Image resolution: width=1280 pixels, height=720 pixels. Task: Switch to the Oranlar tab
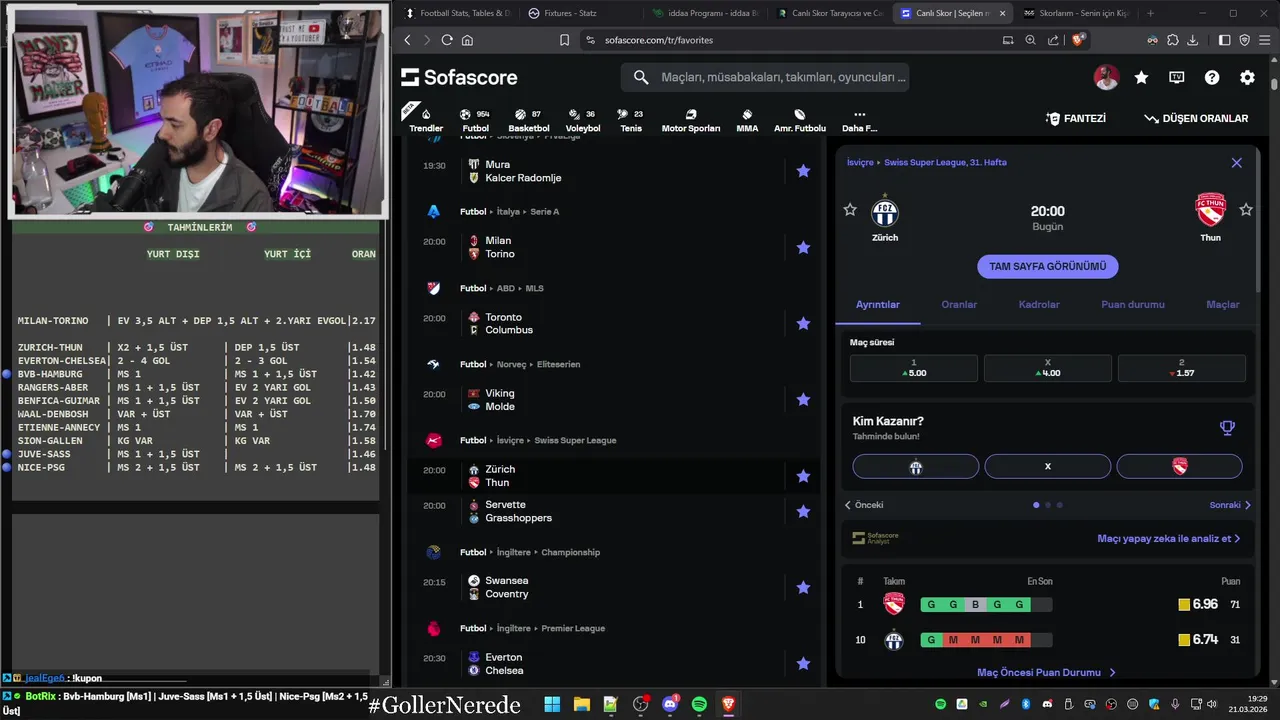tap(959, 304)
